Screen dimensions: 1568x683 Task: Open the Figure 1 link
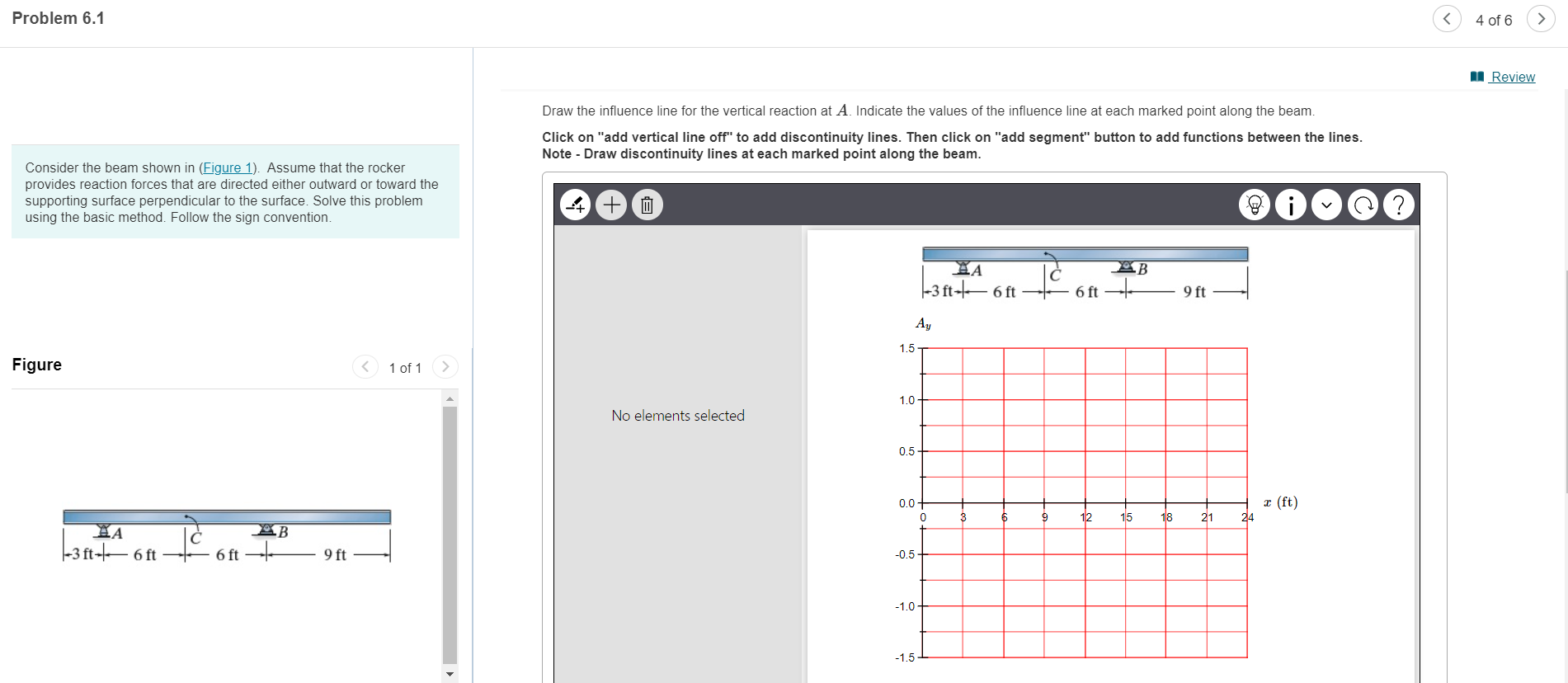click(228, 167)
